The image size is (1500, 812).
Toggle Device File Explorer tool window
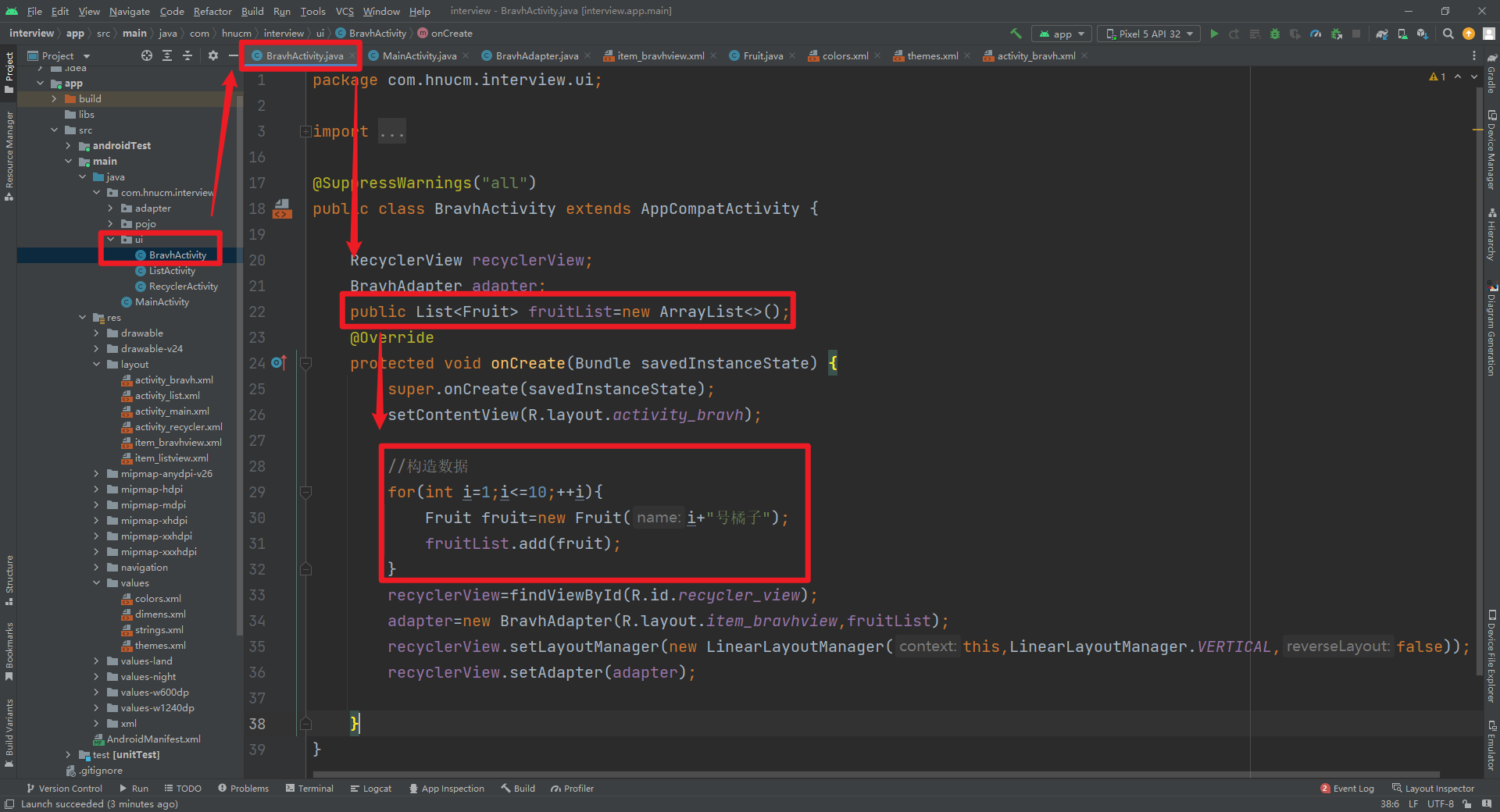(1491, 656)
